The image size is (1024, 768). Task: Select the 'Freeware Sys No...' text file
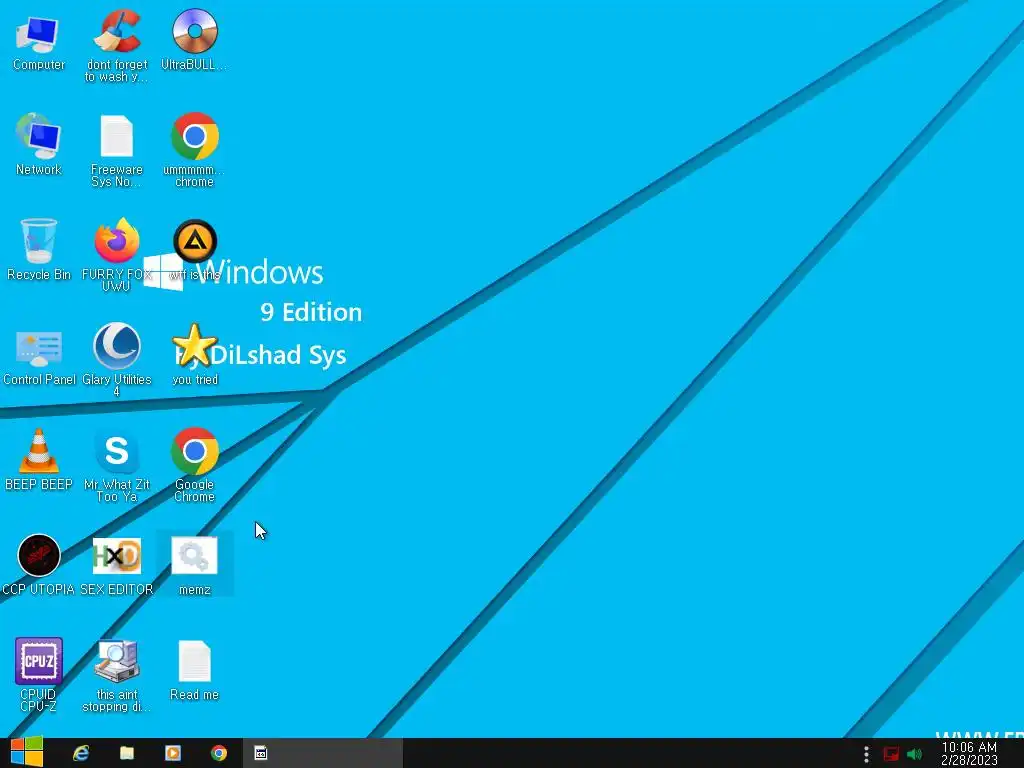117,152
